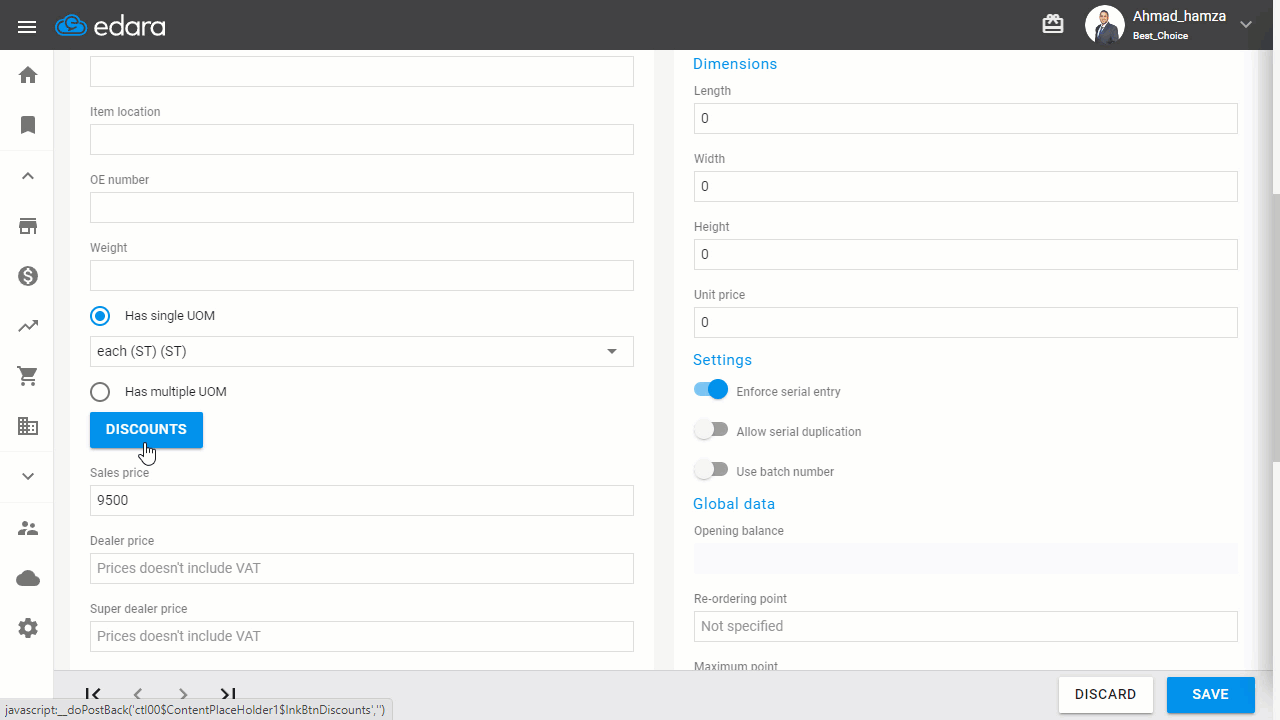This screenshot has width=1280, height=720.
Task: Click the blue SAVE button
Action: tap(1210, 695)
